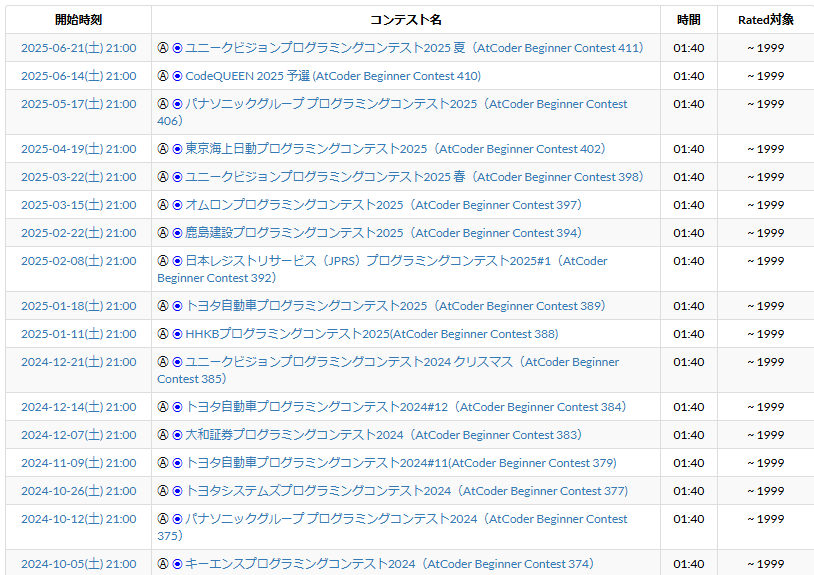Click the Rated対象 column header
The height and width of the screenshot is (575, 814).
(x=766, y=20)
